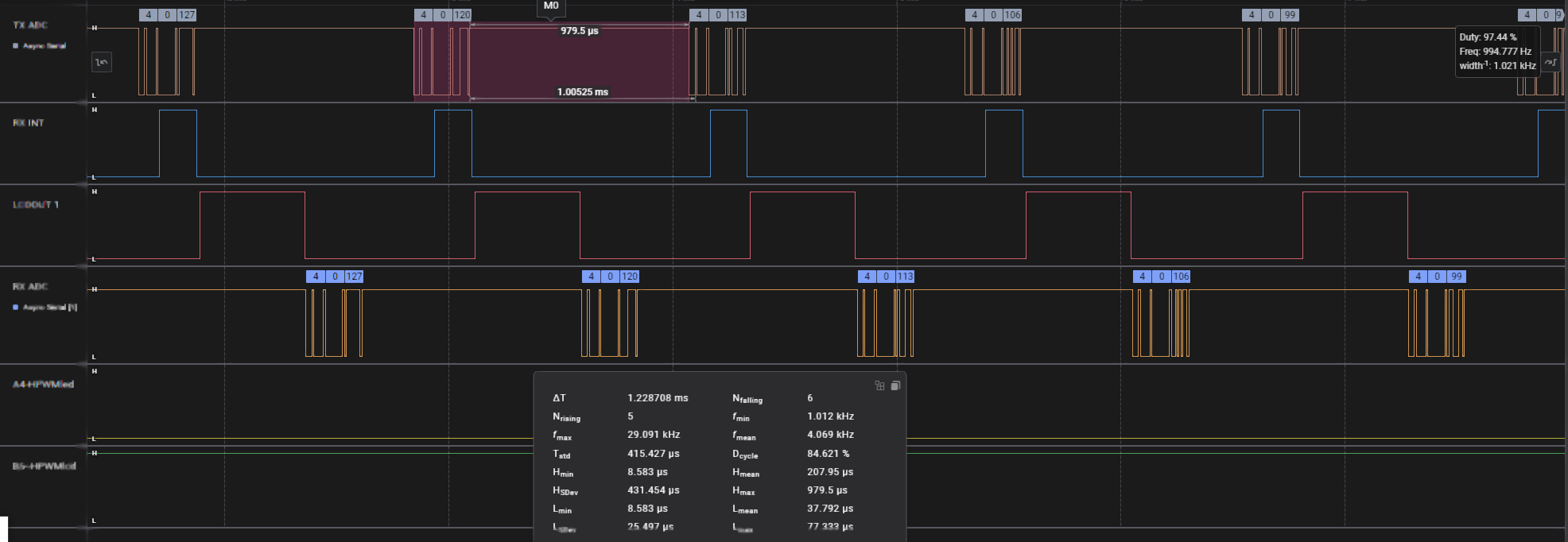Screen dimensions: 1568x542
Task: Click the 979.5 µs measurement label
Action: point(579,31)
